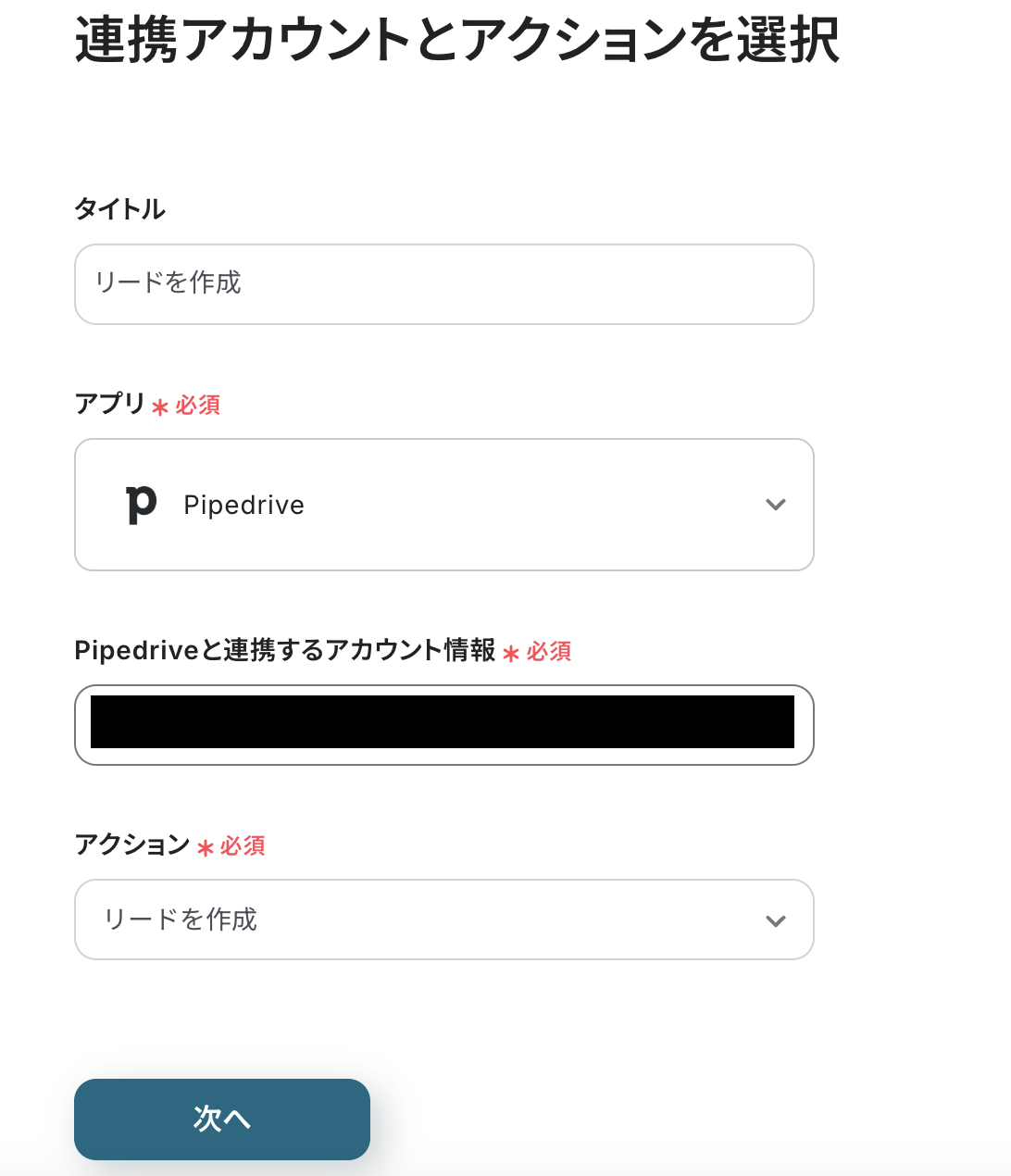Image resolution: width=1011 pixels, height=1176 pixels.
Task: Click the 連携アカウントとアクションを選択 heading
Action: coord(456,41)
